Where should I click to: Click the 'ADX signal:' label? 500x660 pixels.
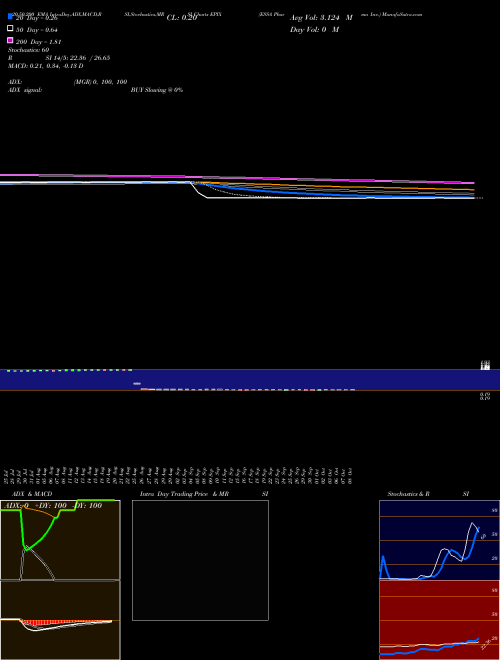[25, 90]
